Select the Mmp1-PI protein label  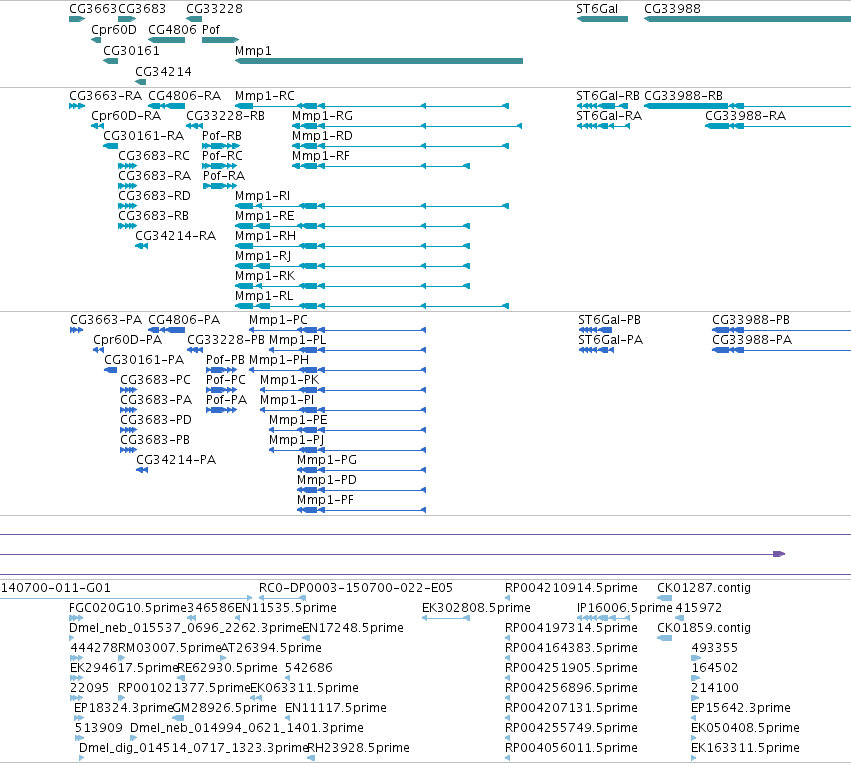click(x=287, y=400)
